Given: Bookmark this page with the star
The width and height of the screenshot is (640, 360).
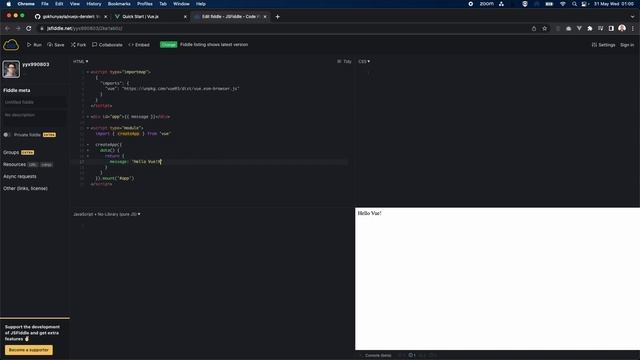Looking at the screenshot, I should pyautogui.click(x=544, y=29).
